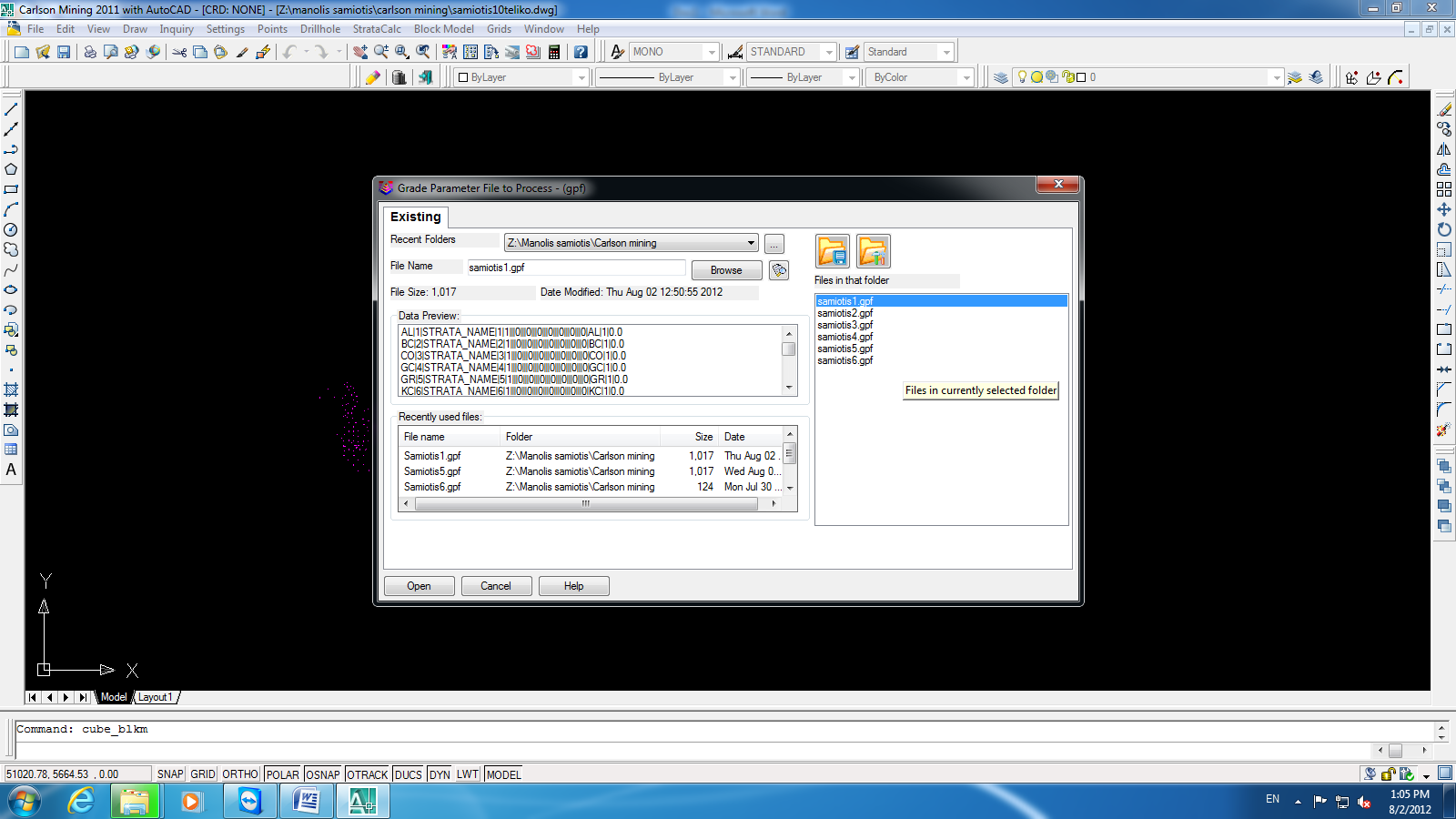
Task: Click the icon next to Browse button
Action: point(779,270)
